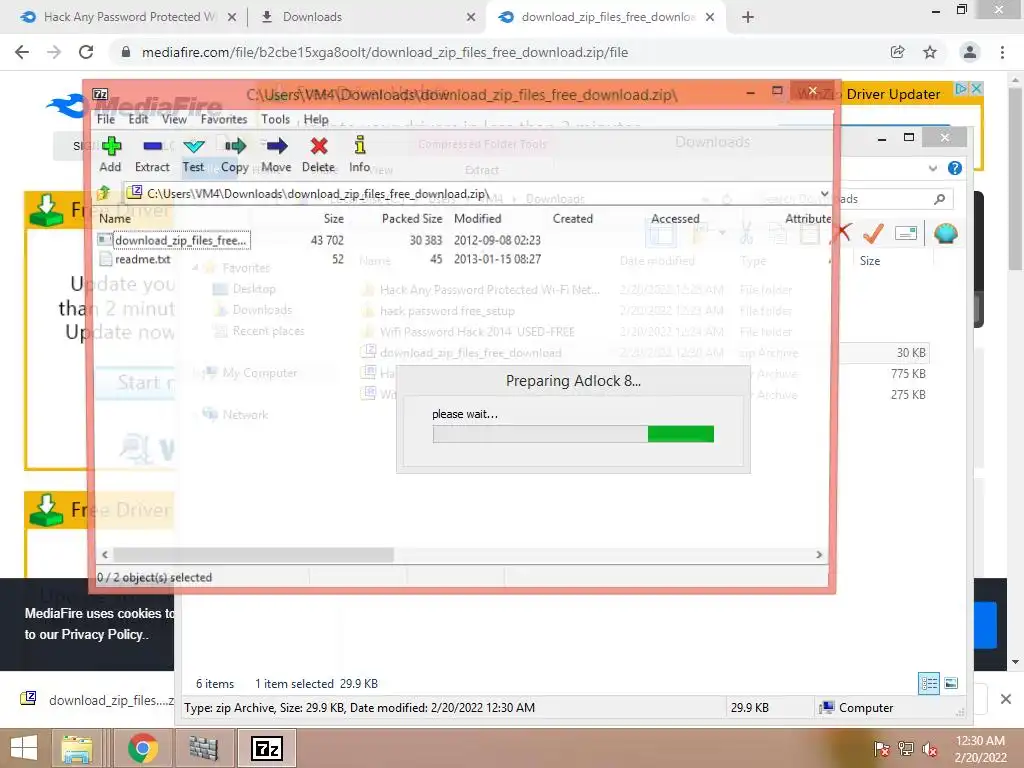Go up one folder level in 7-Zip
This screenshot has width=1024, height=768.
coord(104,193)
